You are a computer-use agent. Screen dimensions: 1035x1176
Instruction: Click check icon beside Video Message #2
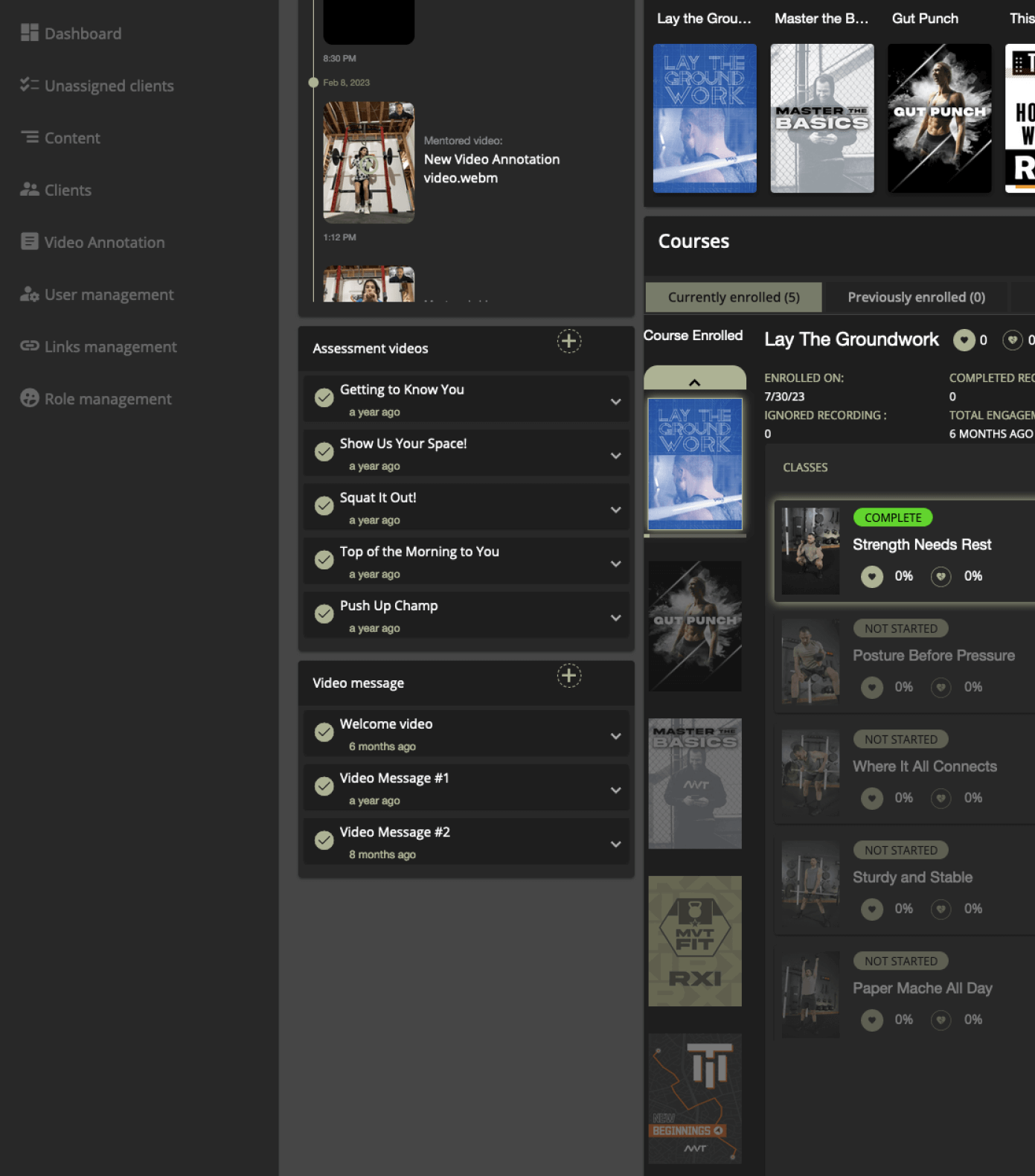(x=324, y=840)
